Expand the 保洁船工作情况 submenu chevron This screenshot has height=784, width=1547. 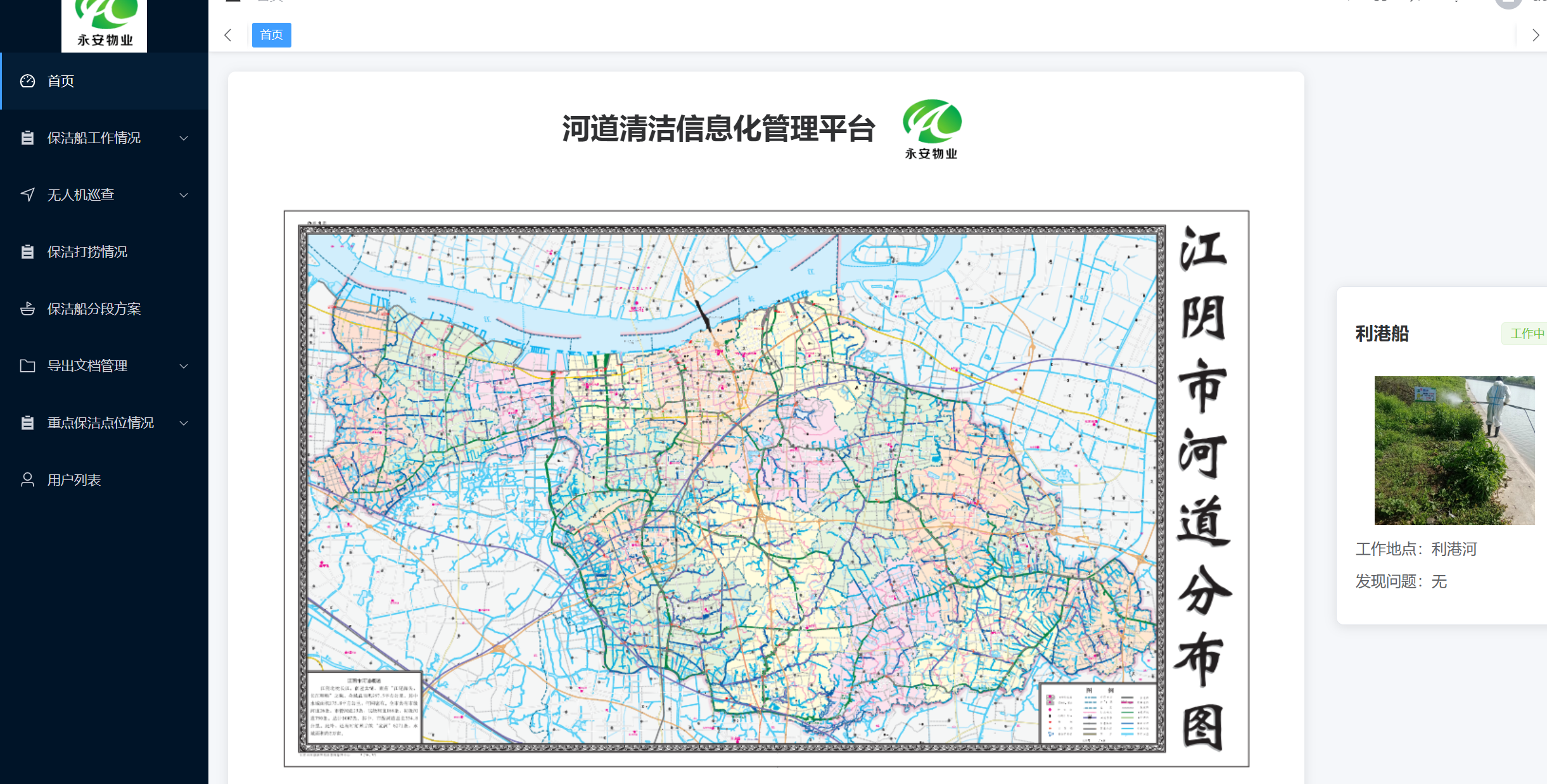point(184,137)
